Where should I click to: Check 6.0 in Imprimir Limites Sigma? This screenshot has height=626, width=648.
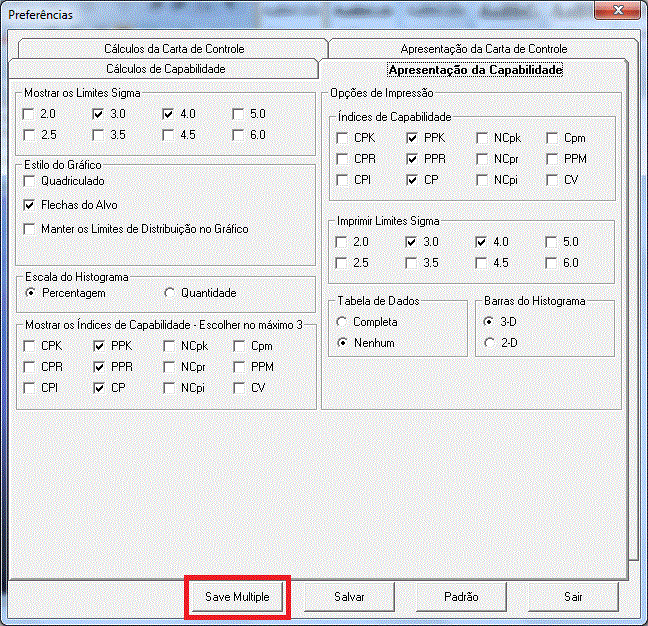pos(551,263)
